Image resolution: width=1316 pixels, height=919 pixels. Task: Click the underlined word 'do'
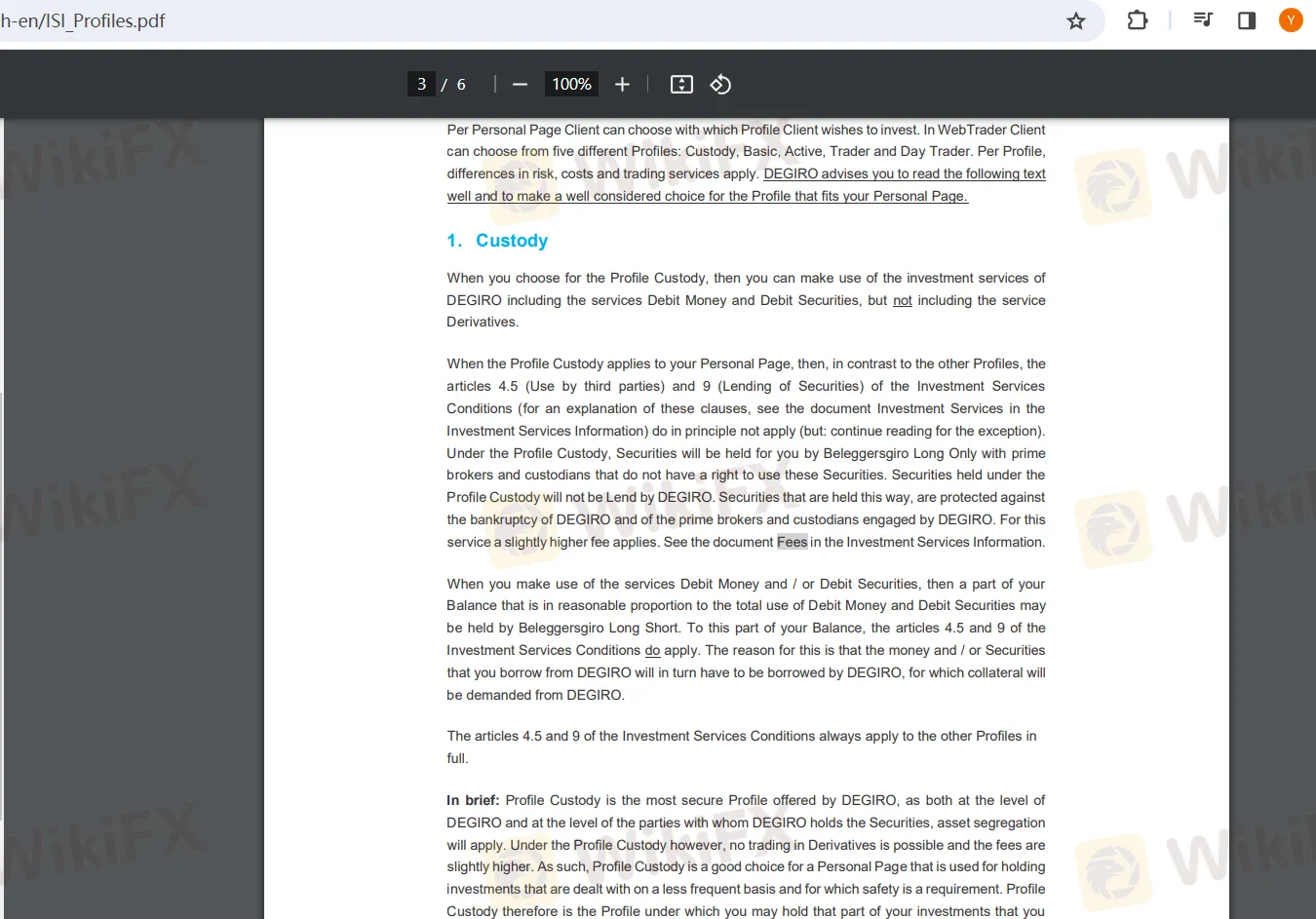click(652, 650)
